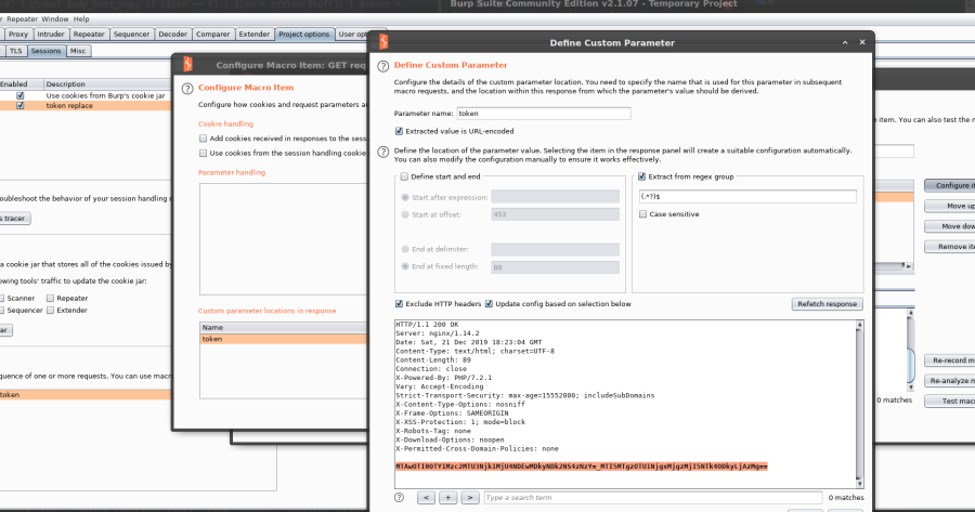
Task: Enable the Define start and end checkbox
Action: point(403,176)
